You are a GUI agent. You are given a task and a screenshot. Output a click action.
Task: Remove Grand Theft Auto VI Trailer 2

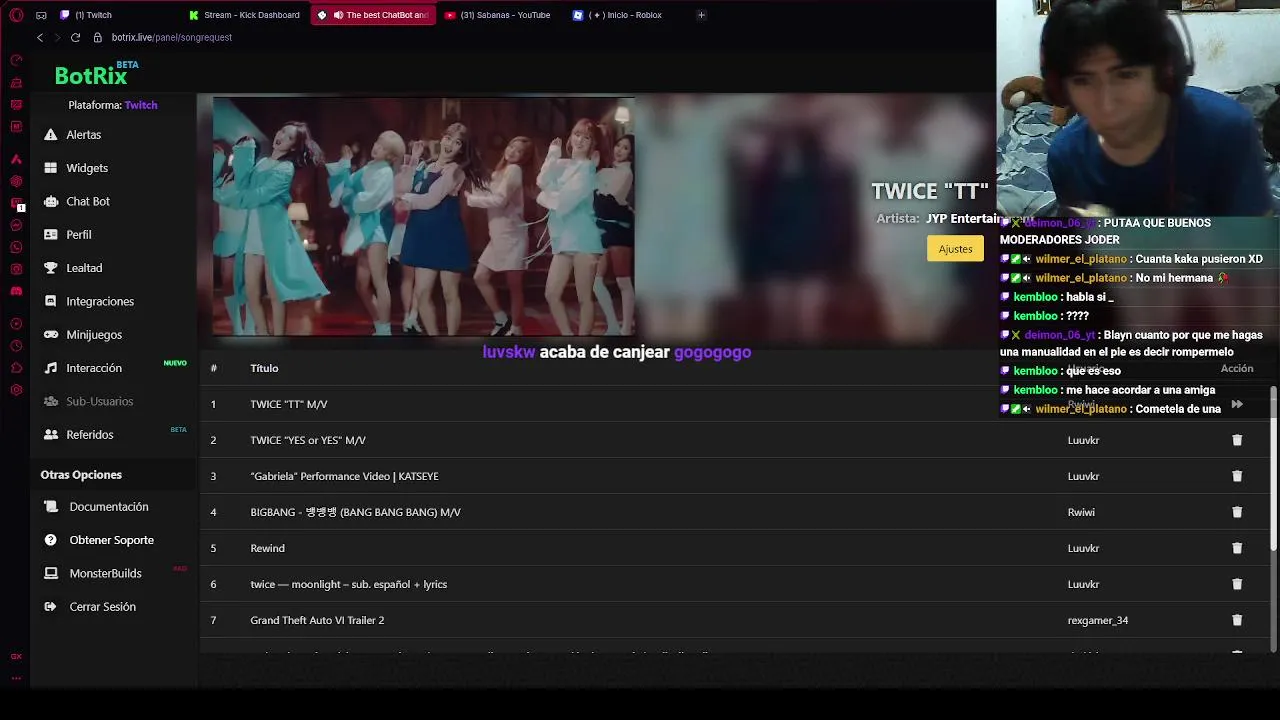point(1237,620)
